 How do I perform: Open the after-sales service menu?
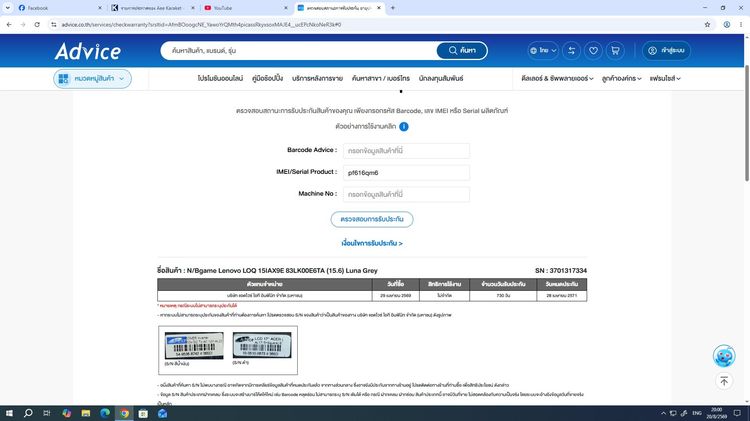coord(317,78)
